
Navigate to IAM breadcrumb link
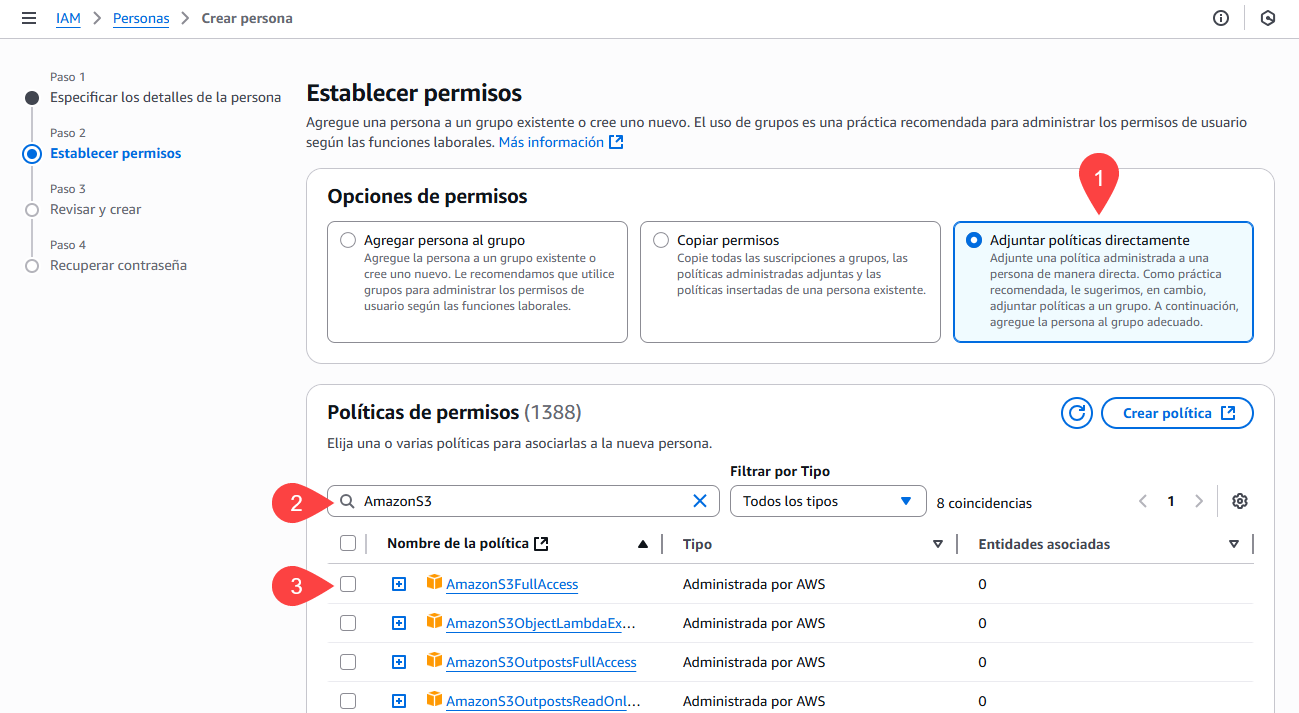click(x=68, y=19)
